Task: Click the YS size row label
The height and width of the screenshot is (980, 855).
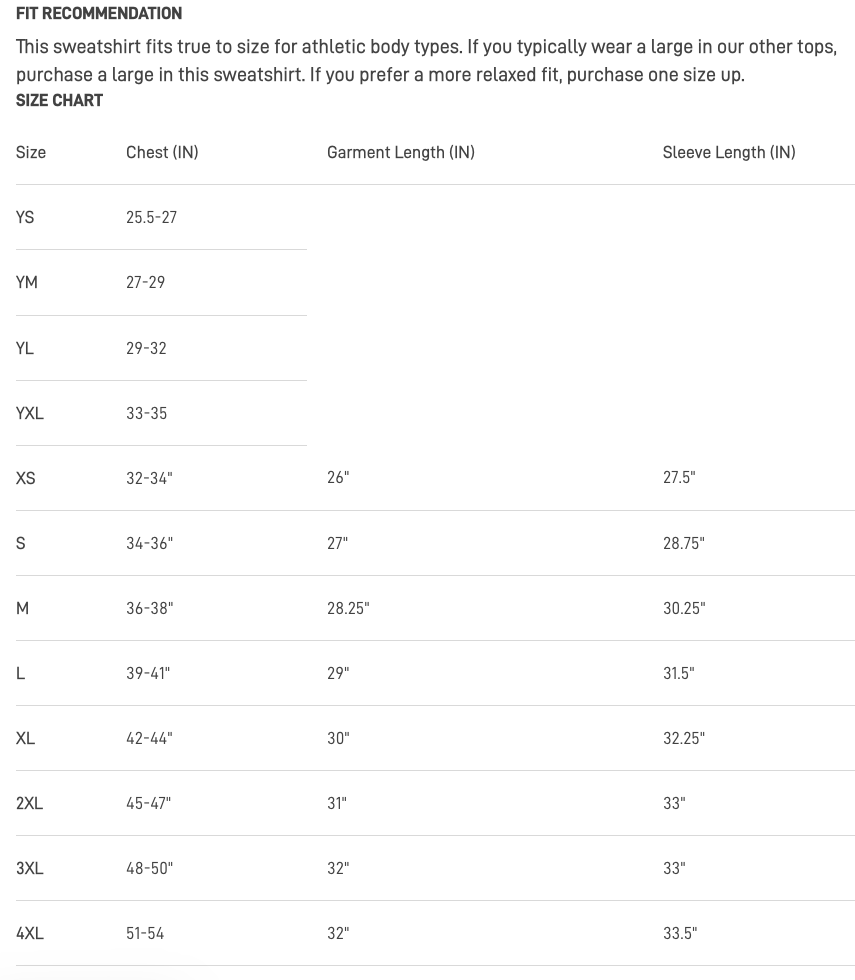Action: point(25,218)
